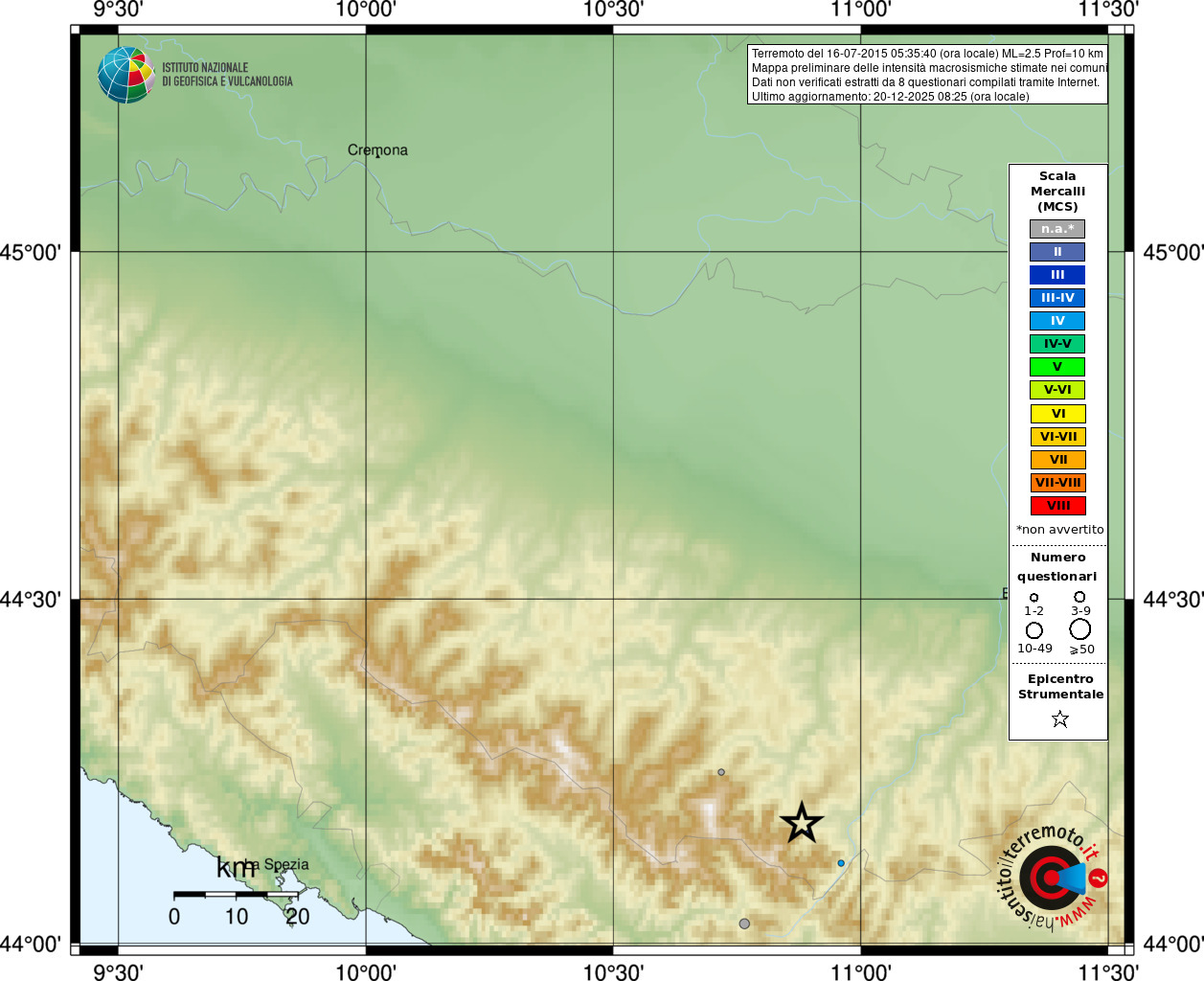Click the 'Istituto Nazionale di Geofisica e Vulcanologia' text
Viewport: 1204px width, 981px height.
227,75
